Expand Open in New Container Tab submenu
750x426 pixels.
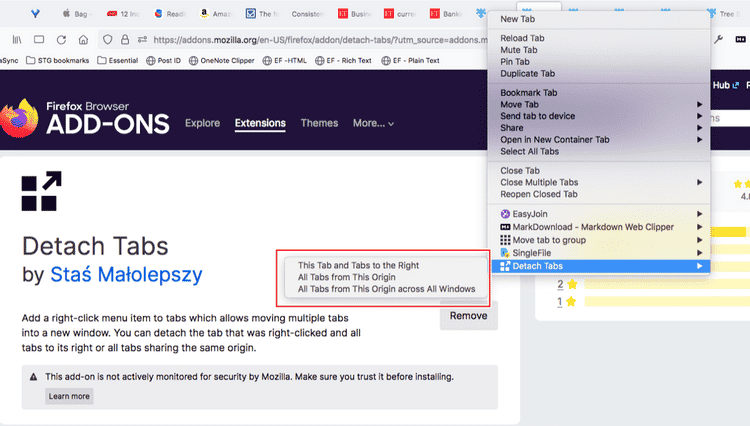599,140
